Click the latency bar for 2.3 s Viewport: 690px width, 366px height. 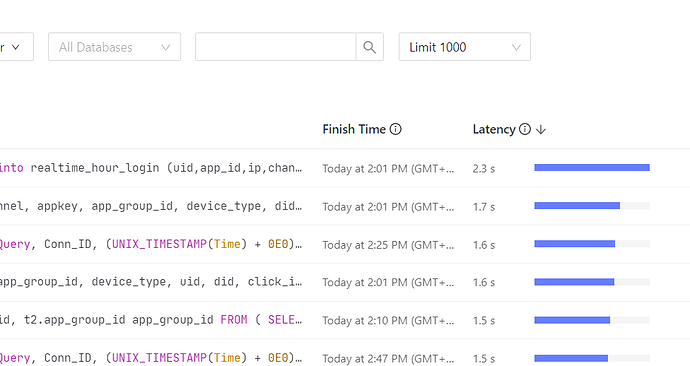592,167
